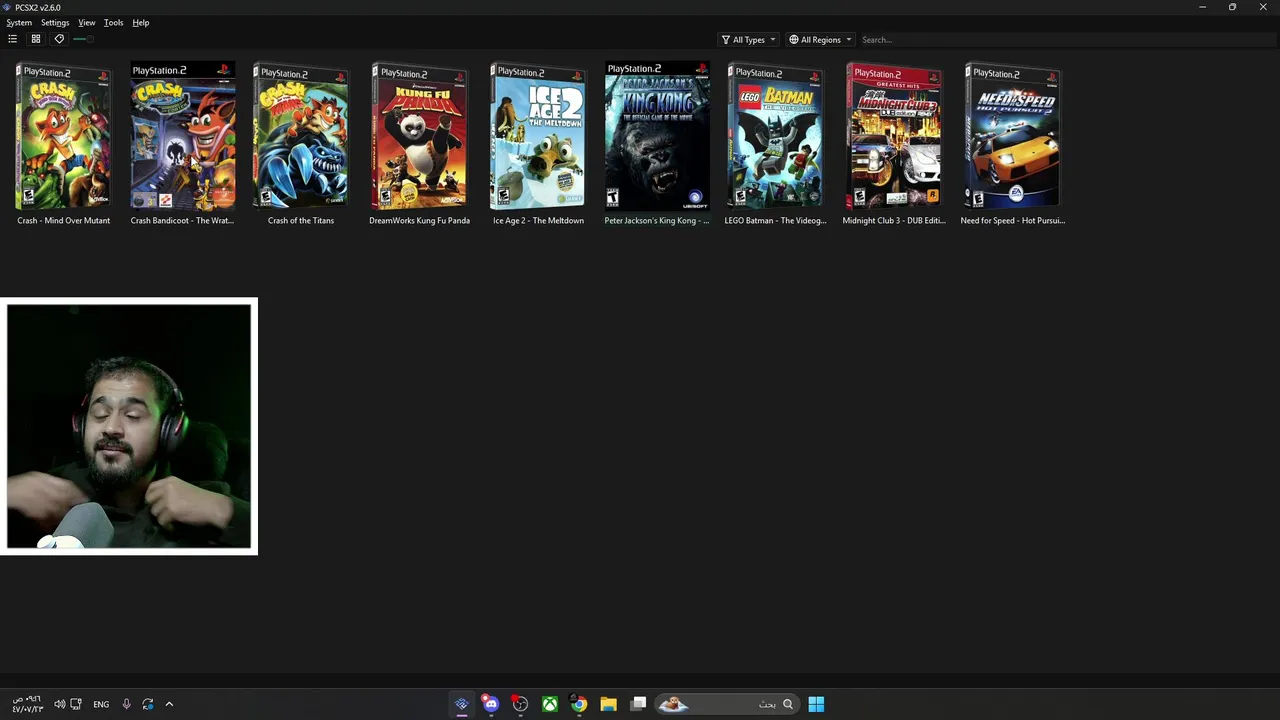
Task: Open OBS Studio from the taskbar
Action: pos(520,704)
